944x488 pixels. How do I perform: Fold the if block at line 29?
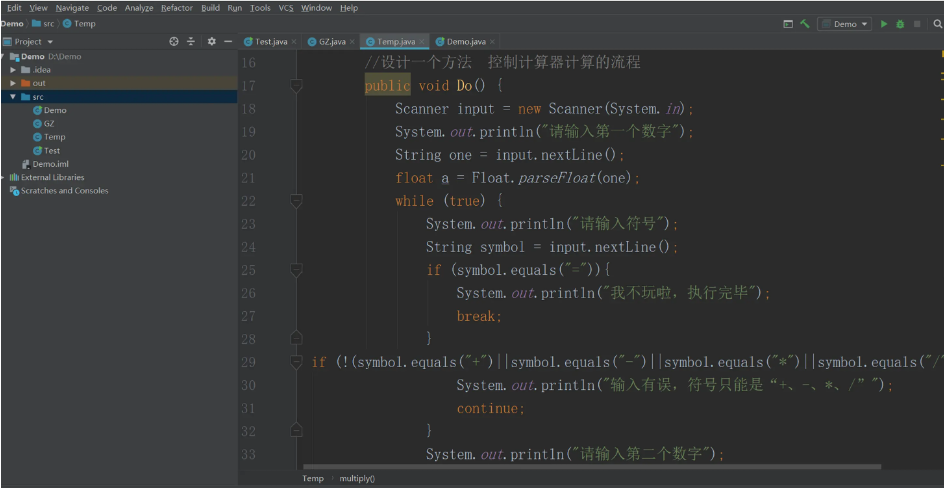coord(296,362)
